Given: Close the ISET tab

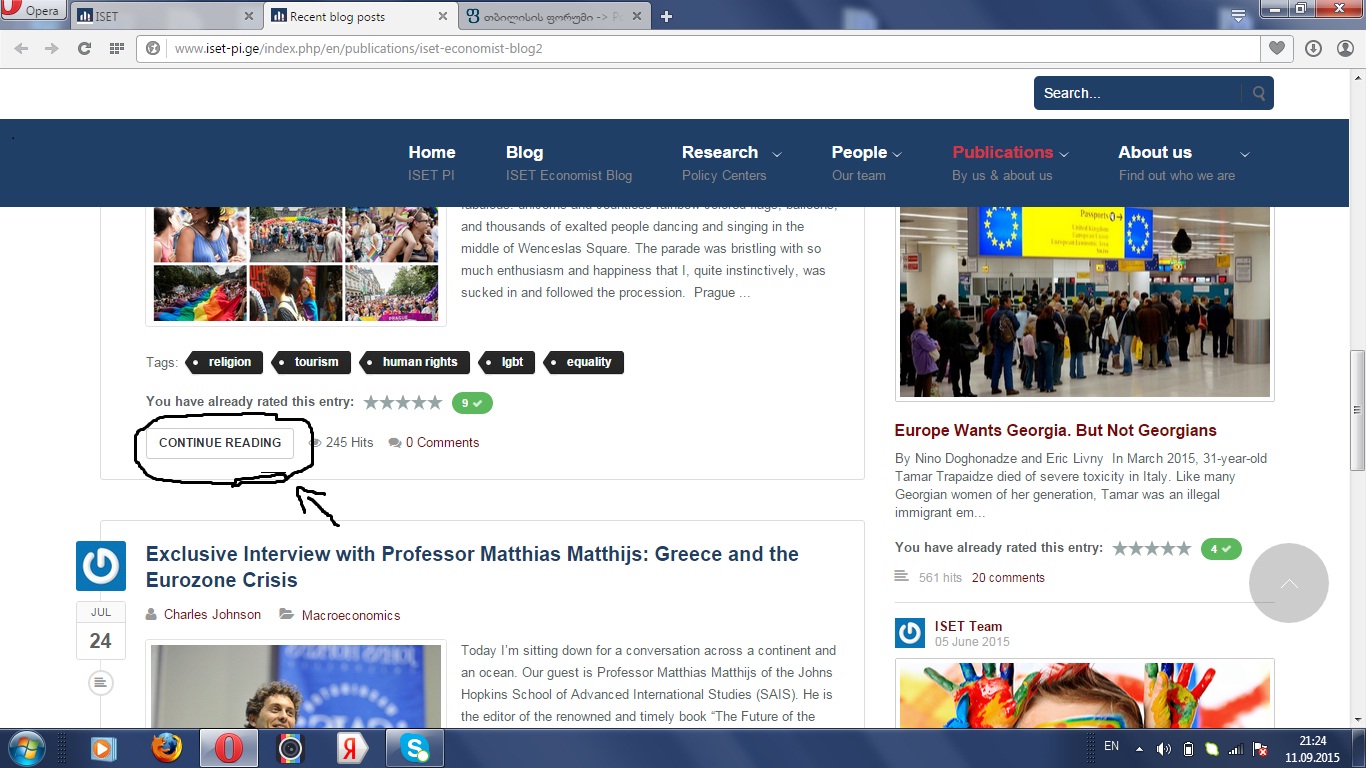Looking at the screenshot, I should 248,16.
